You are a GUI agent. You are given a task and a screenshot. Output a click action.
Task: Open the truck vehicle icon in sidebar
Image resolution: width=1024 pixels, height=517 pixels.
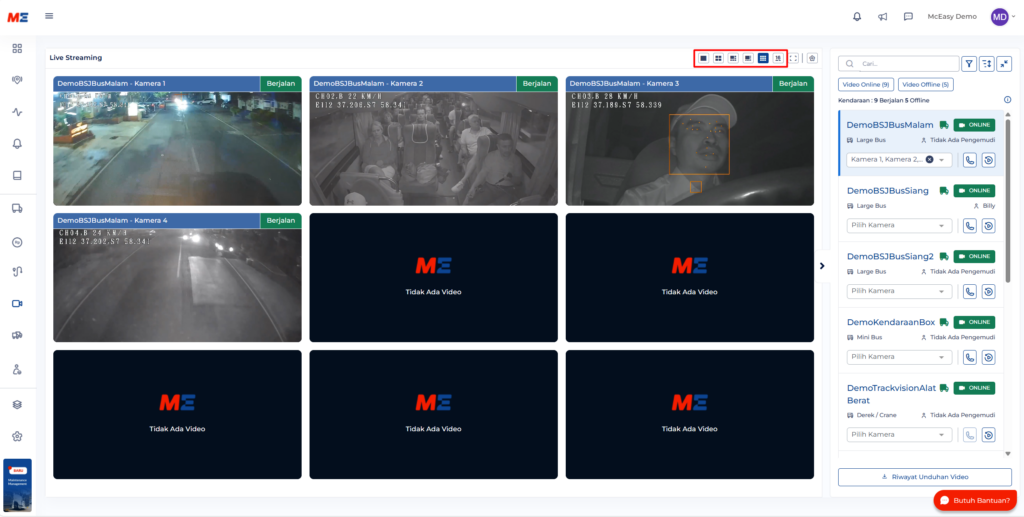(x=18, y=209)
